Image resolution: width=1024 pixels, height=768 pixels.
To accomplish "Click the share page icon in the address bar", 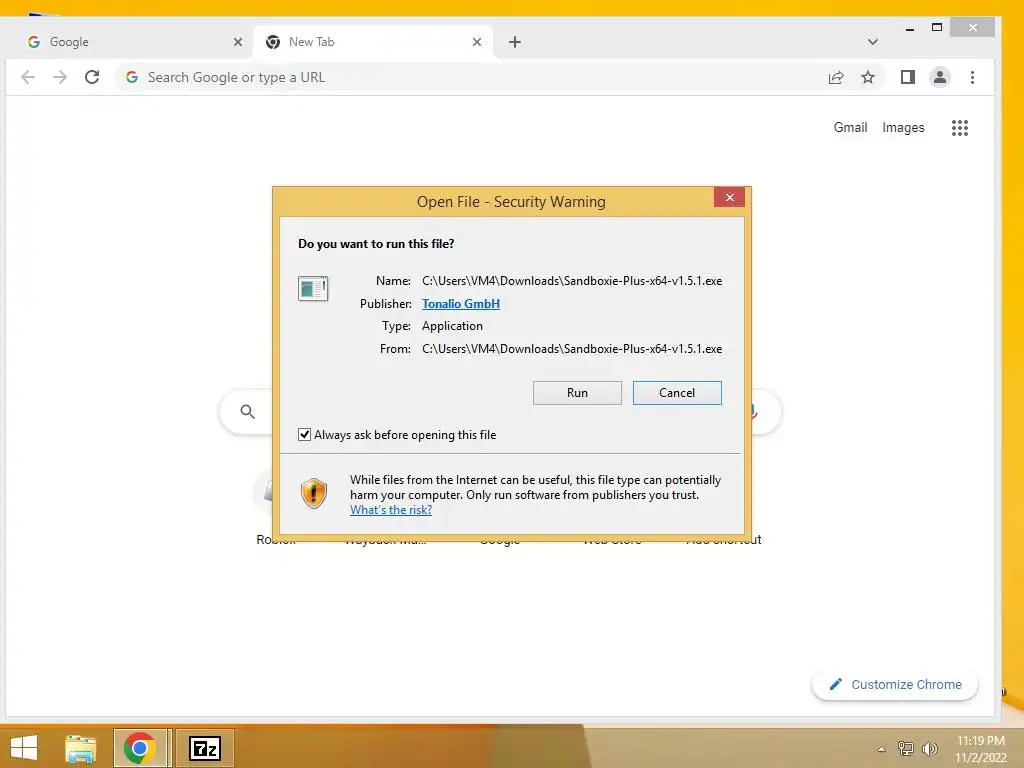I will (x=835, y=78).
